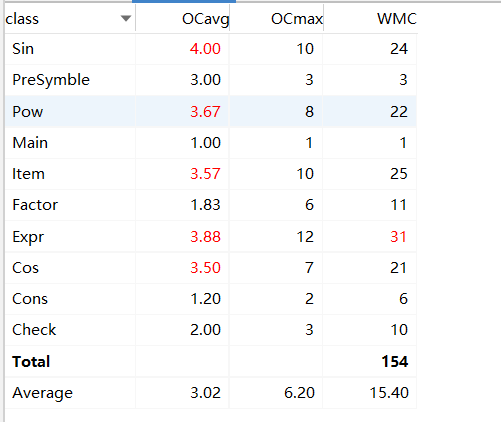Sort by OCavg column header
This screenshot has width=501, height=422.
pos(183,19)
